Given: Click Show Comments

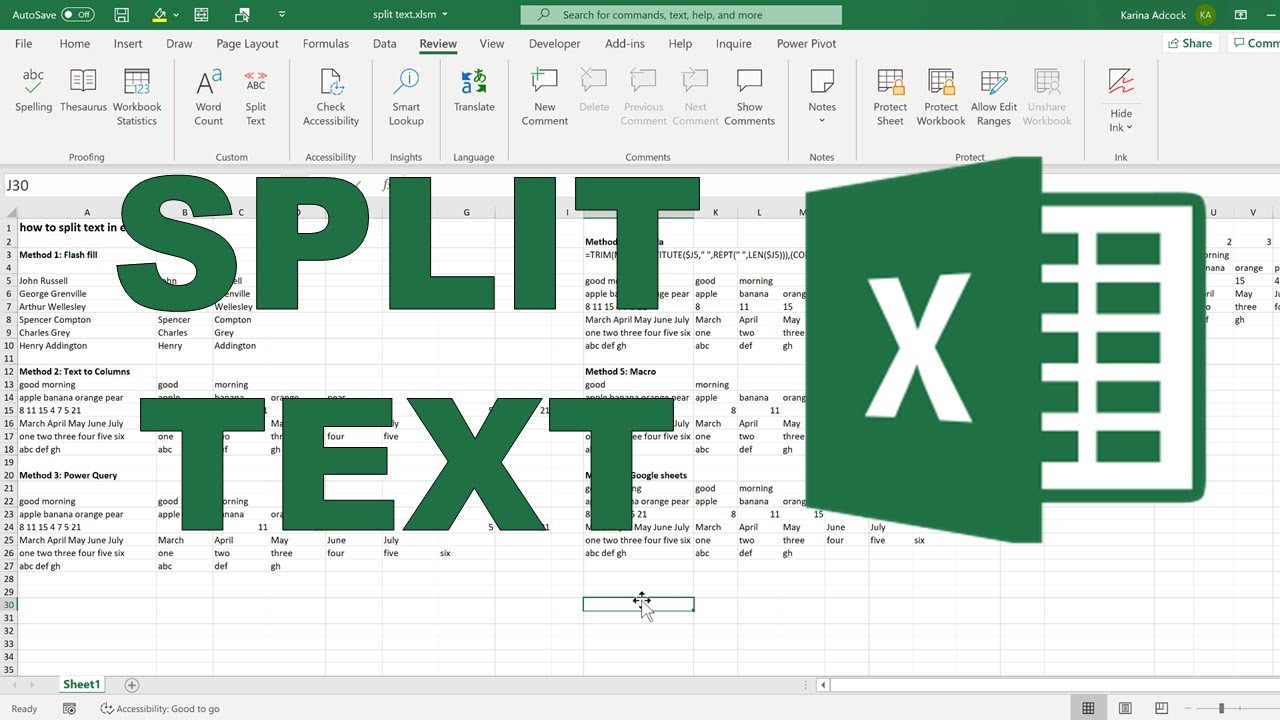Looking at the screenshot, I should coord(750,98).
